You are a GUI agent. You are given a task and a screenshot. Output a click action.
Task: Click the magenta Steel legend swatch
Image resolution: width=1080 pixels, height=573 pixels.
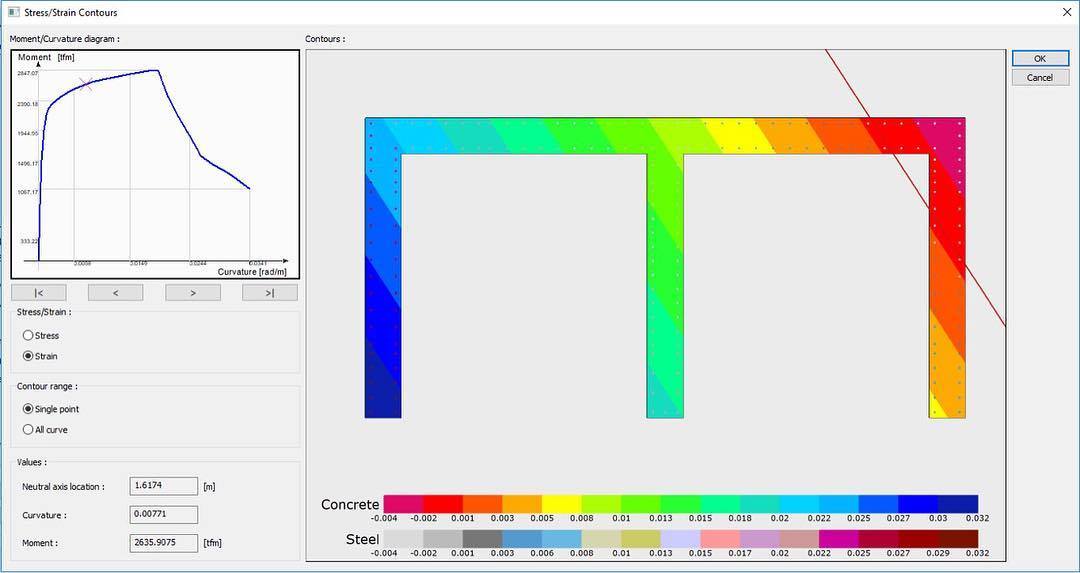click(838, 539)
